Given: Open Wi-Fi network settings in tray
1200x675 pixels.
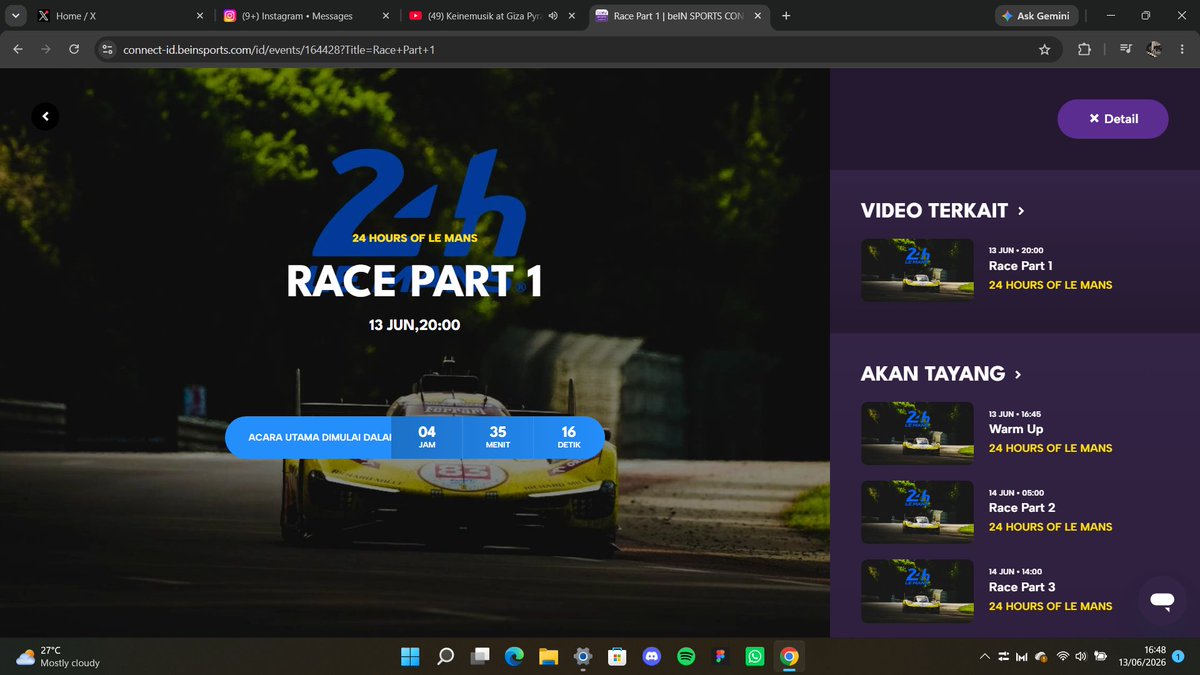Looking at the screenshot, I should point(1063,657).
